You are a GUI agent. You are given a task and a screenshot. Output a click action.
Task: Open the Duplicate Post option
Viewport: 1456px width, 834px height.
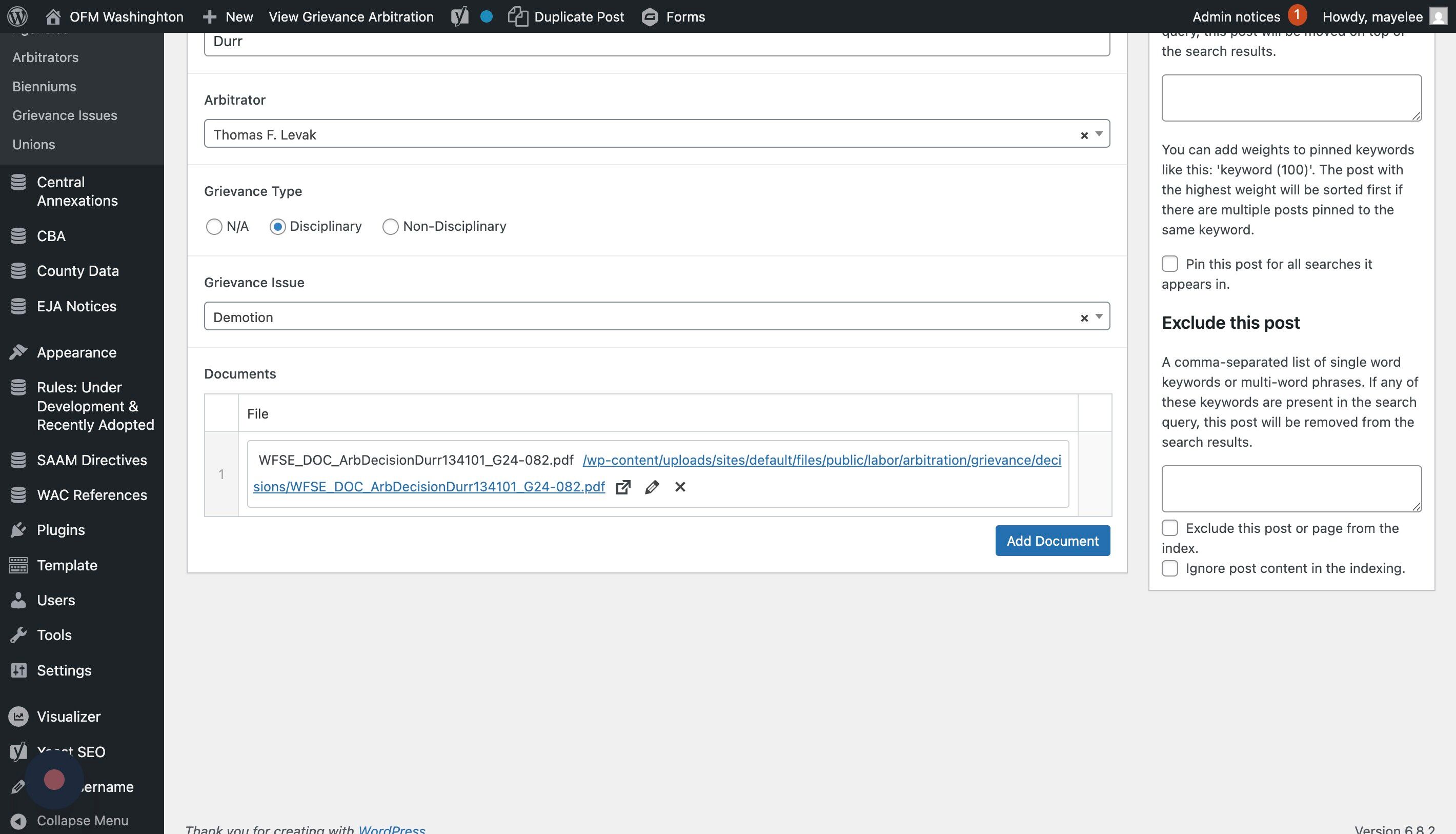tap(567, 16)
